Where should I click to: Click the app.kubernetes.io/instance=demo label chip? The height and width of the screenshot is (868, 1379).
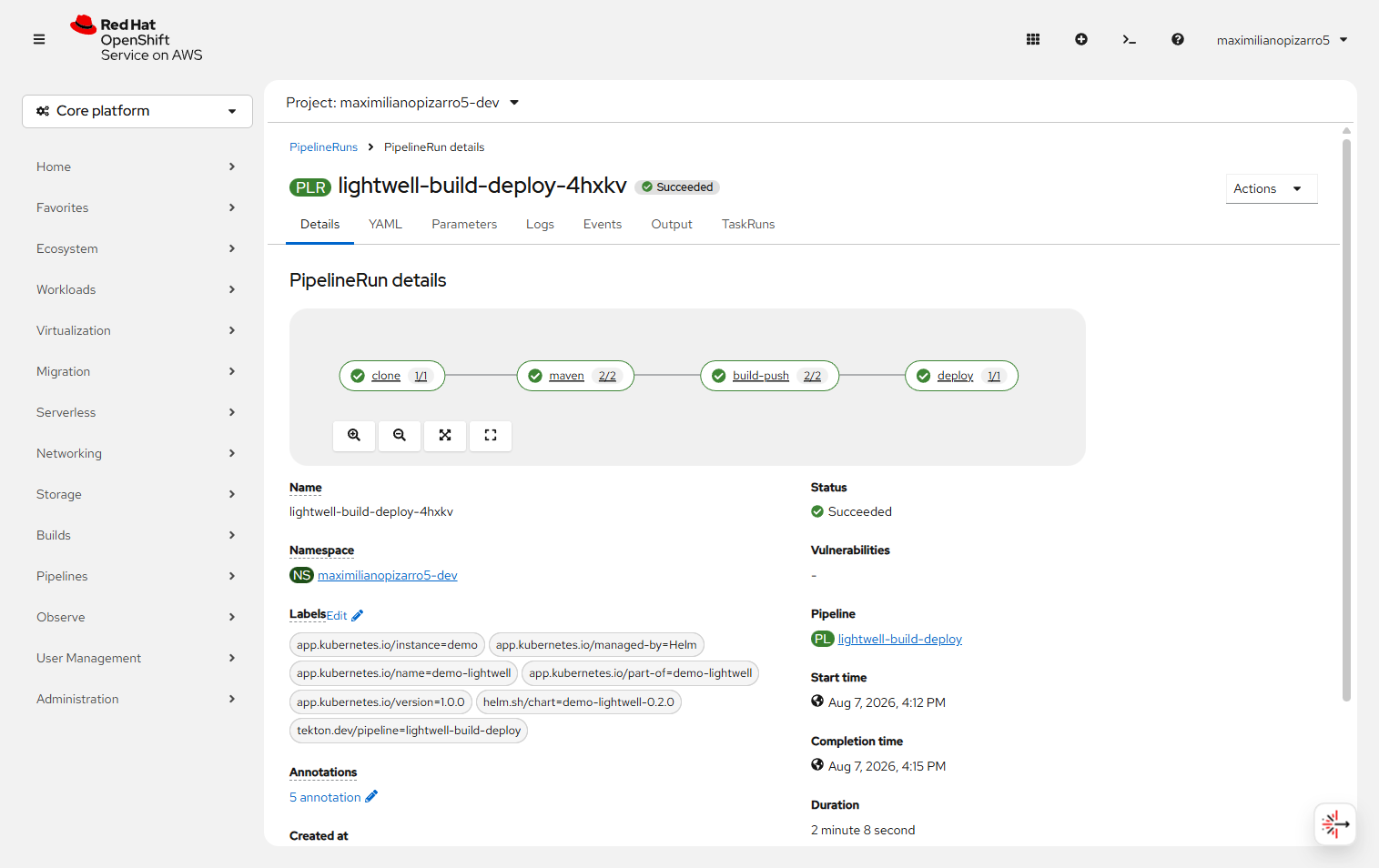tap(387, 645)
